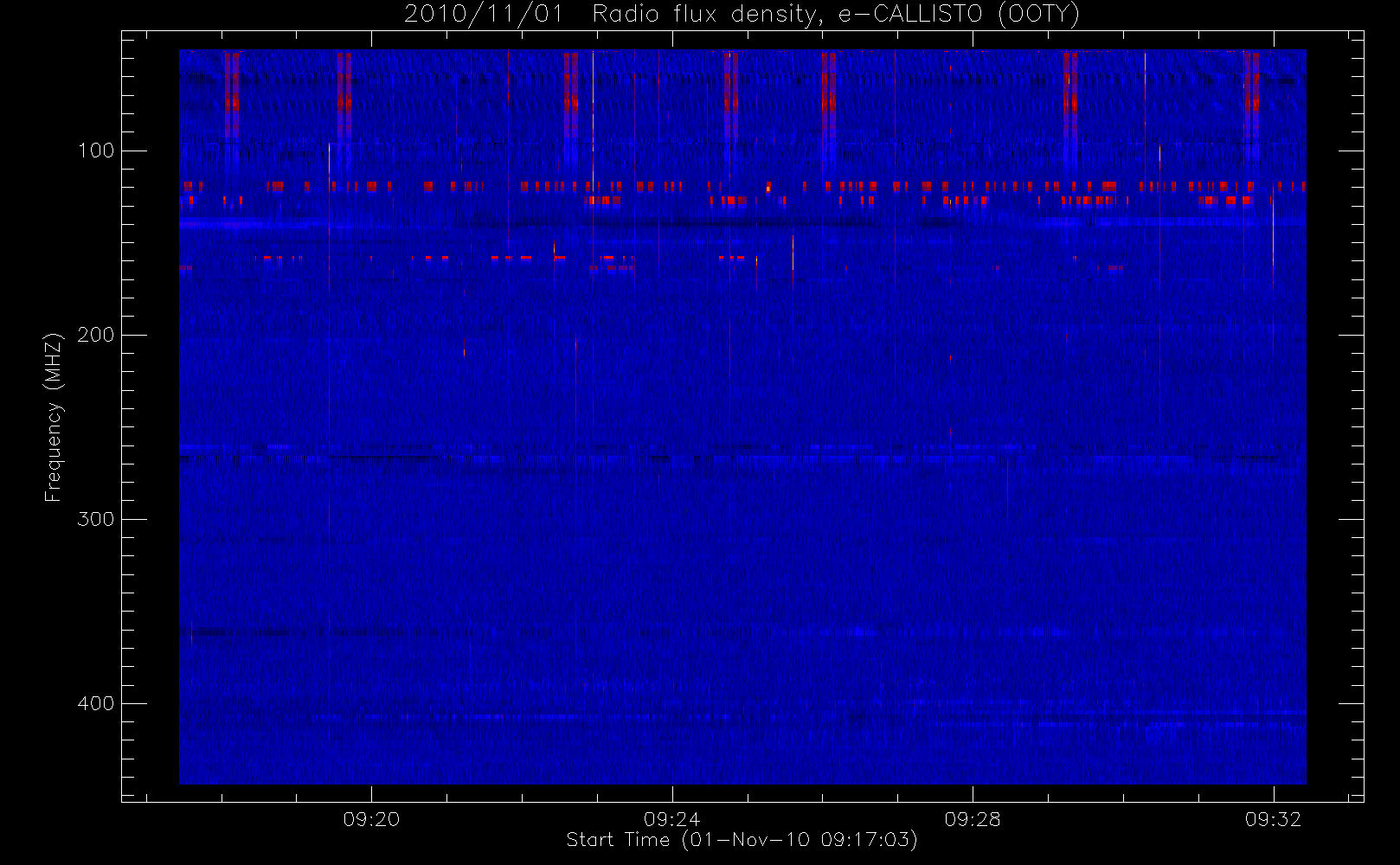Click the 09:28 time tick label
The image size is (1400, 865).
click(x=973, y=819)
